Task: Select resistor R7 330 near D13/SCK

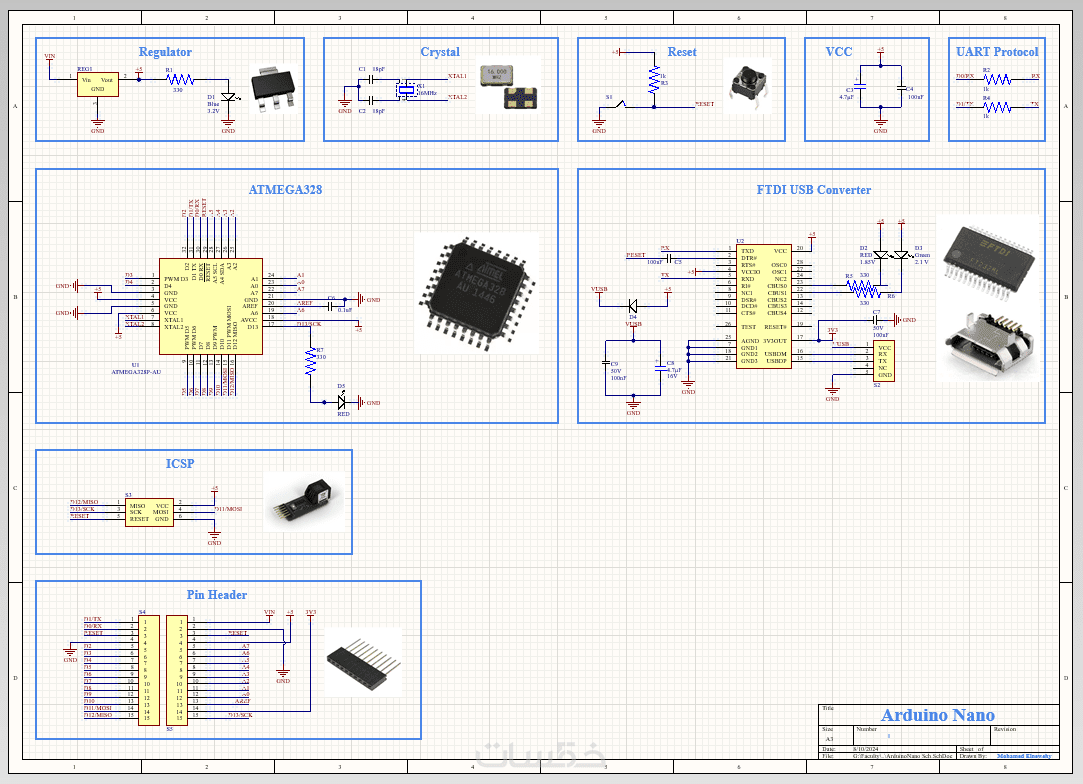Action: tap(310, 361)
